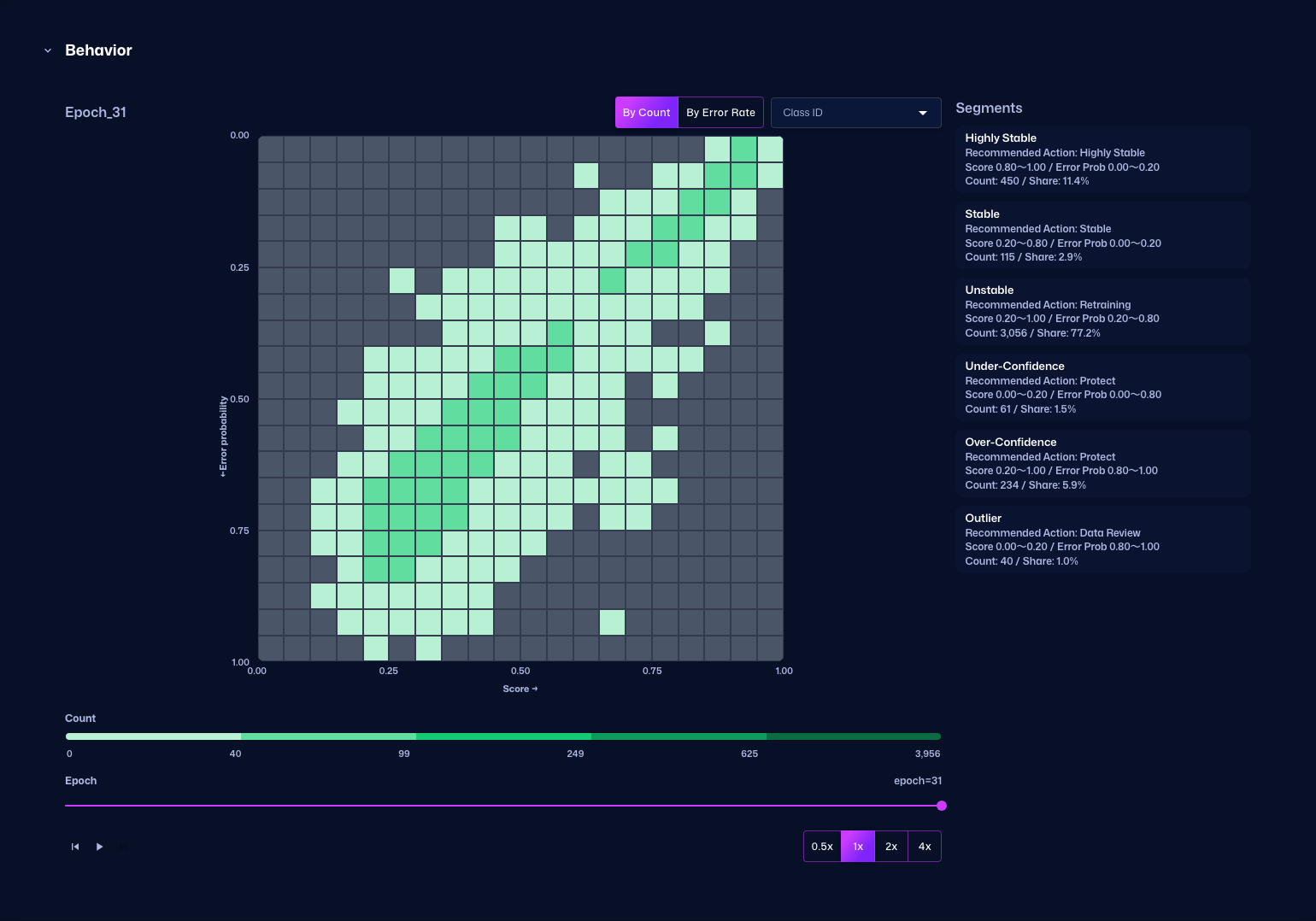
Task: Select the Outlier segment card
Action: [1102, 539]
